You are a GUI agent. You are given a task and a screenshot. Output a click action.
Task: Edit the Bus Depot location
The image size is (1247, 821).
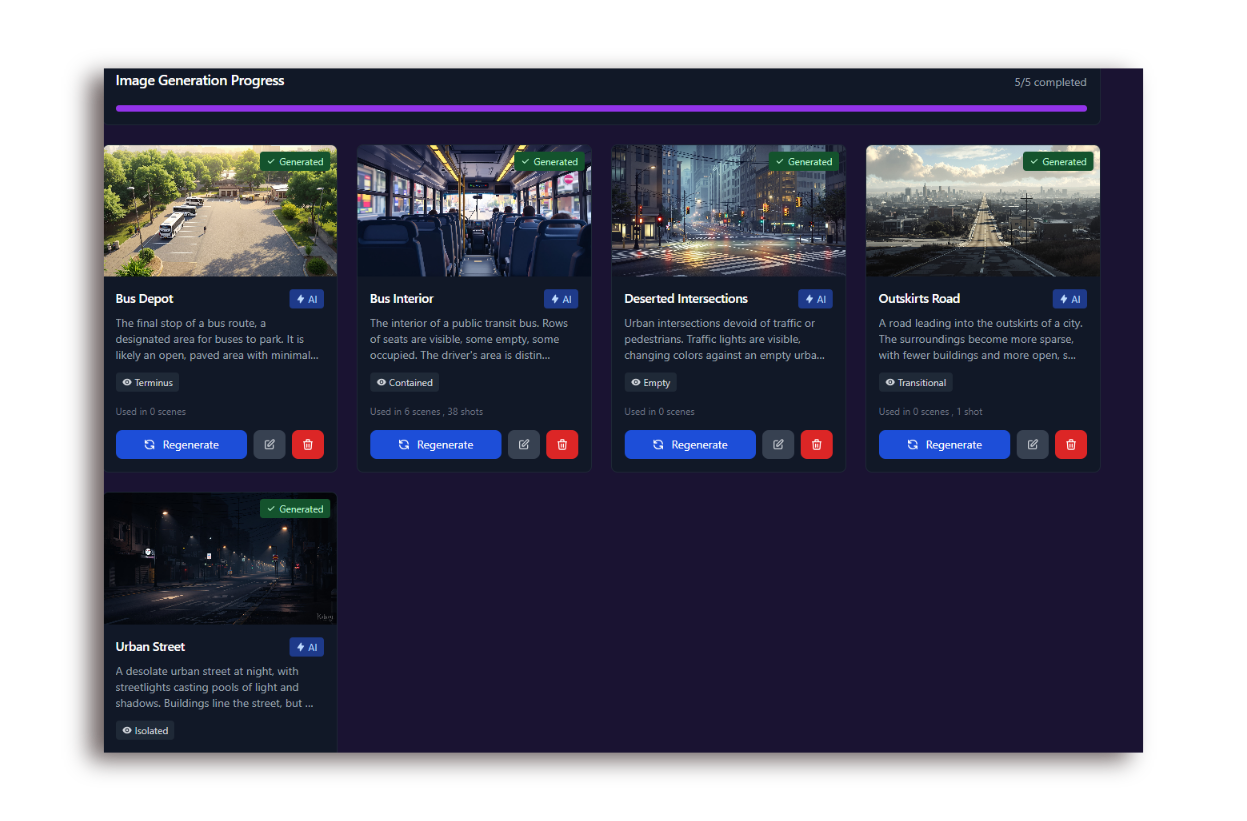click(x=269, y=445)
